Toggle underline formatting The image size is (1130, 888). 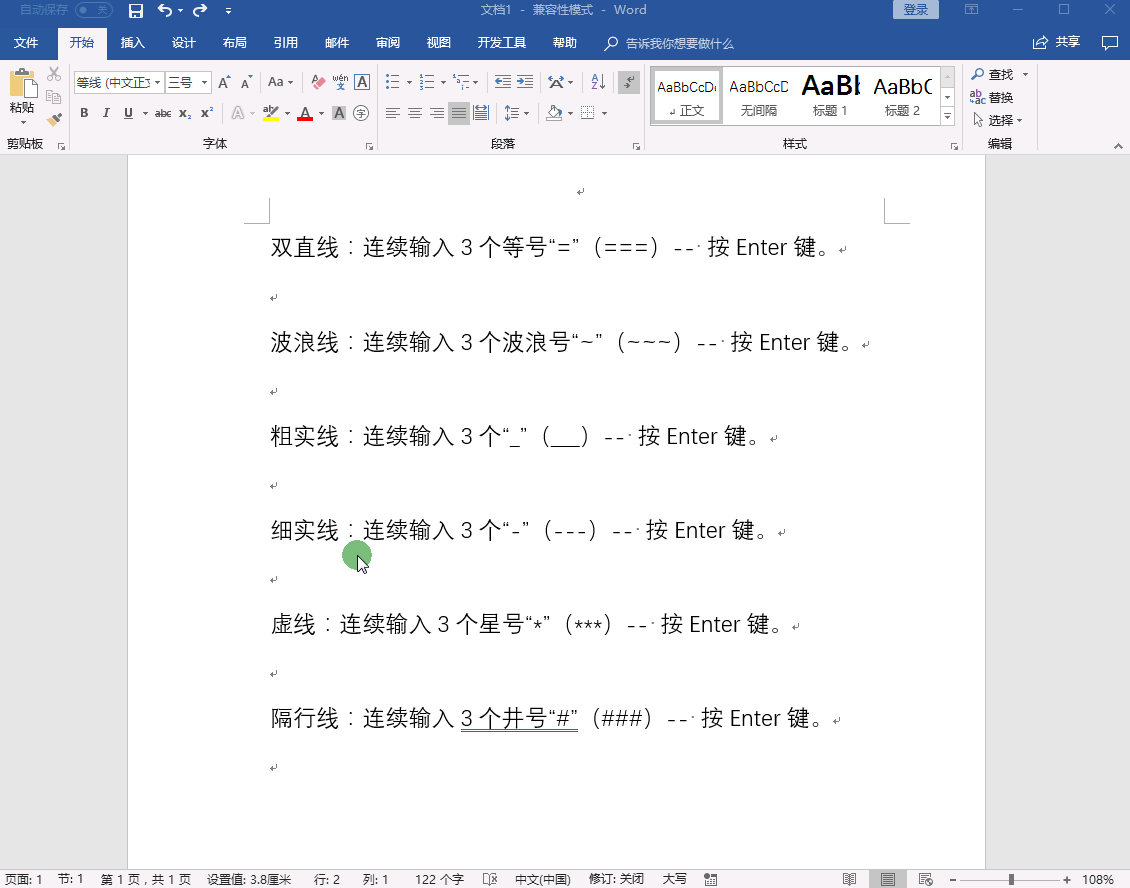[x=128, y=113]
